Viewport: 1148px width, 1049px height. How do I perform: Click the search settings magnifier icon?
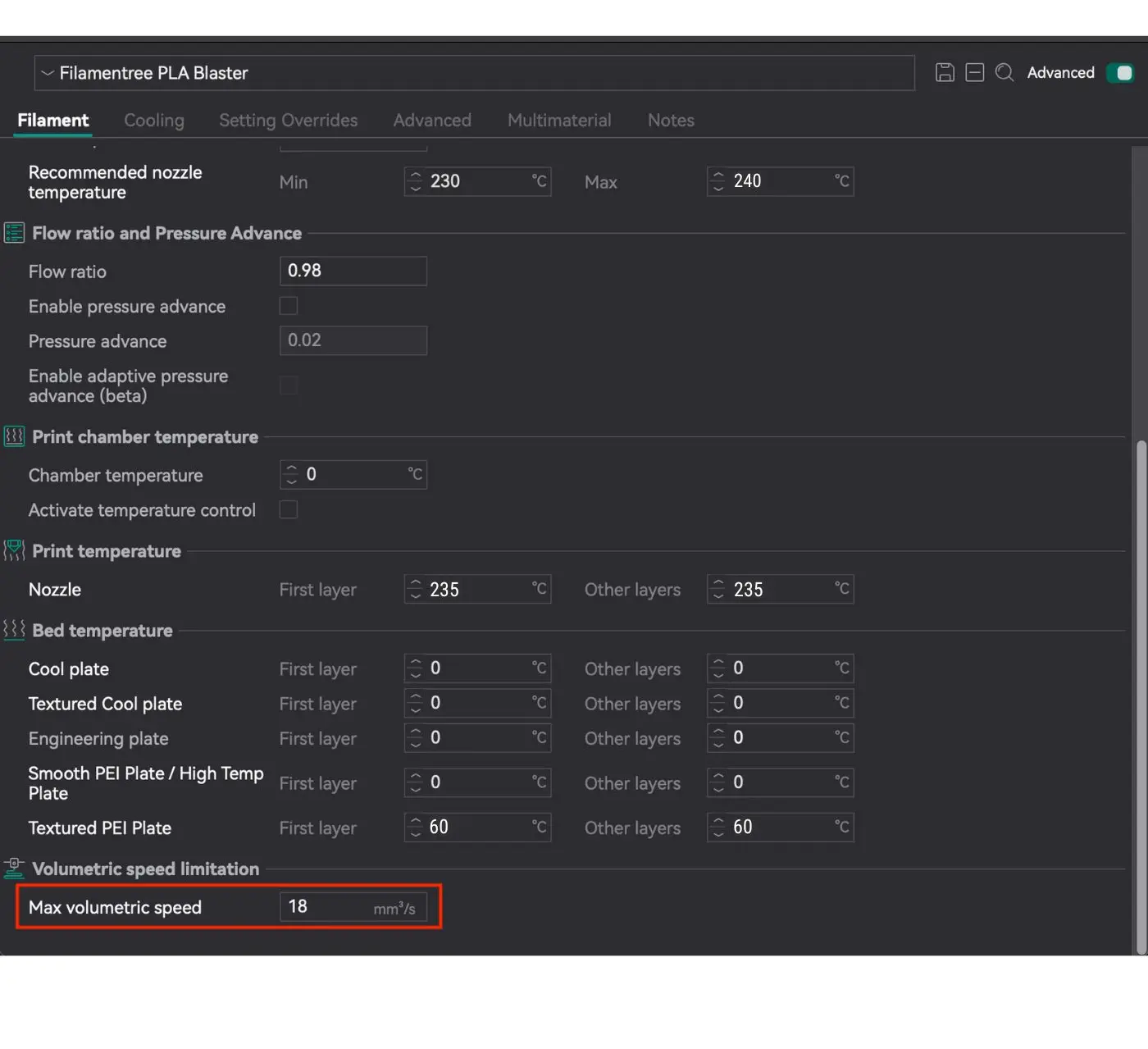pyautogui.click(x=1004, y=73)
